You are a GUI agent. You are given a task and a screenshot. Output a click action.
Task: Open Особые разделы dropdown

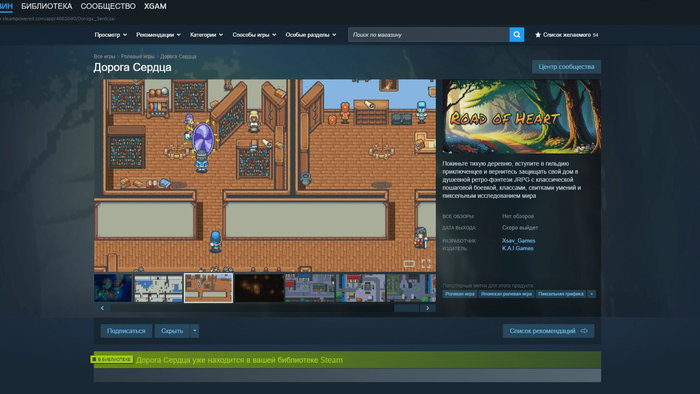click(311, 35)
